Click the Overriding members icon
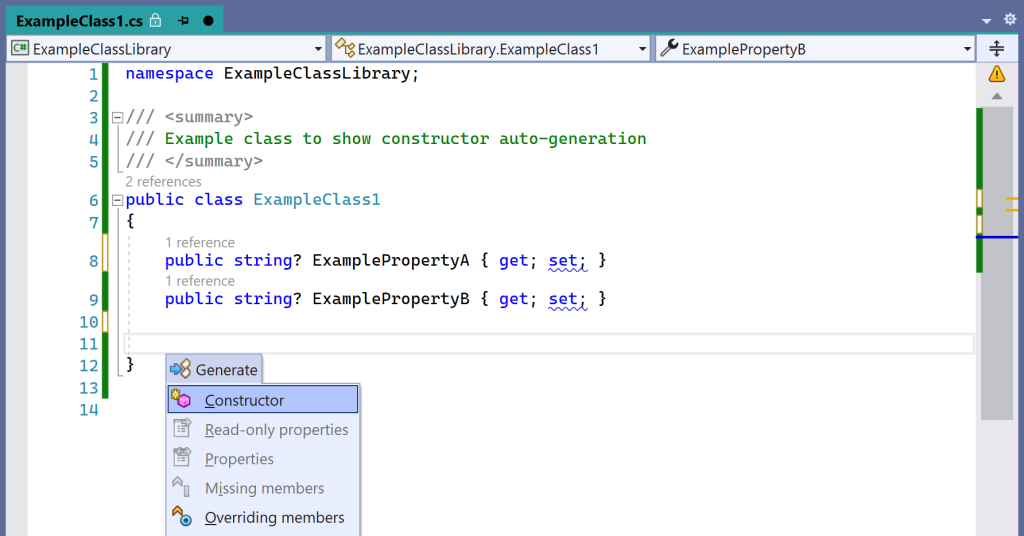 point(182,516)
